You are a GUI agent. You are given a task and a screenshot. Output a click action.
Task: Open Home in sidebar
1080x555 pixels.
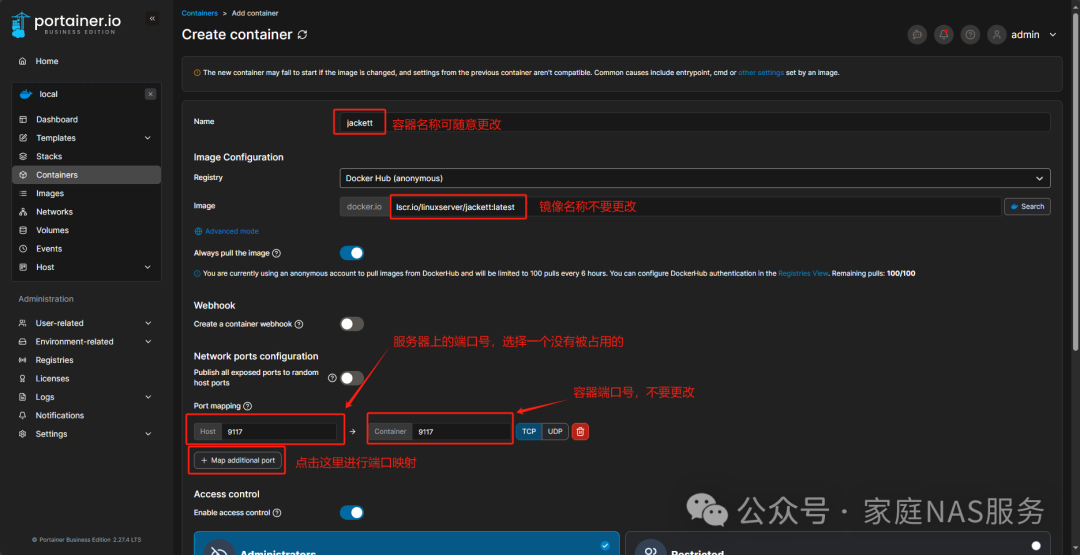[x=47, y=61]
